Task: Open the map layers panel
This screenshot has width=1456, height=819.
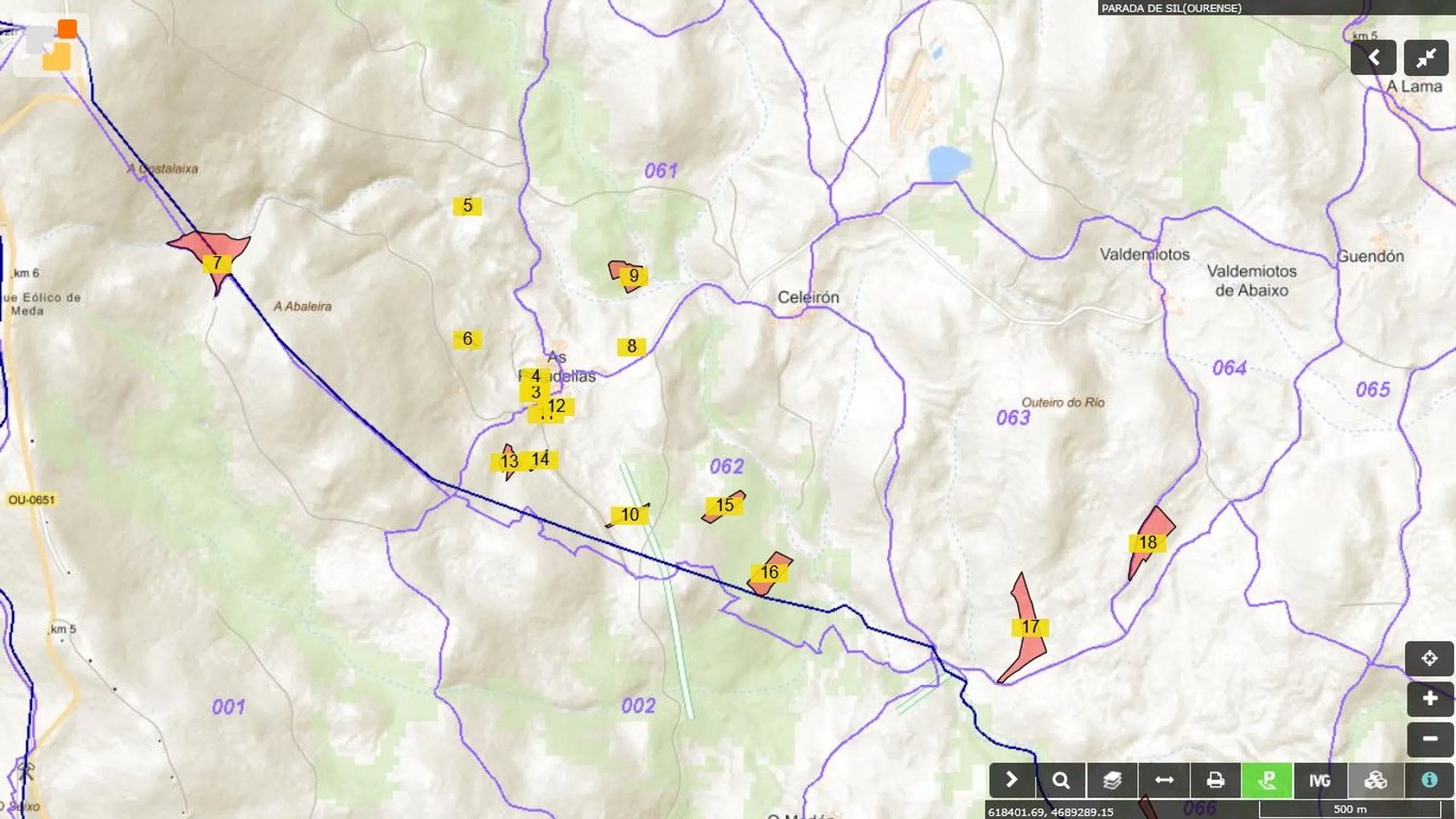Action: pos(1112,781)
